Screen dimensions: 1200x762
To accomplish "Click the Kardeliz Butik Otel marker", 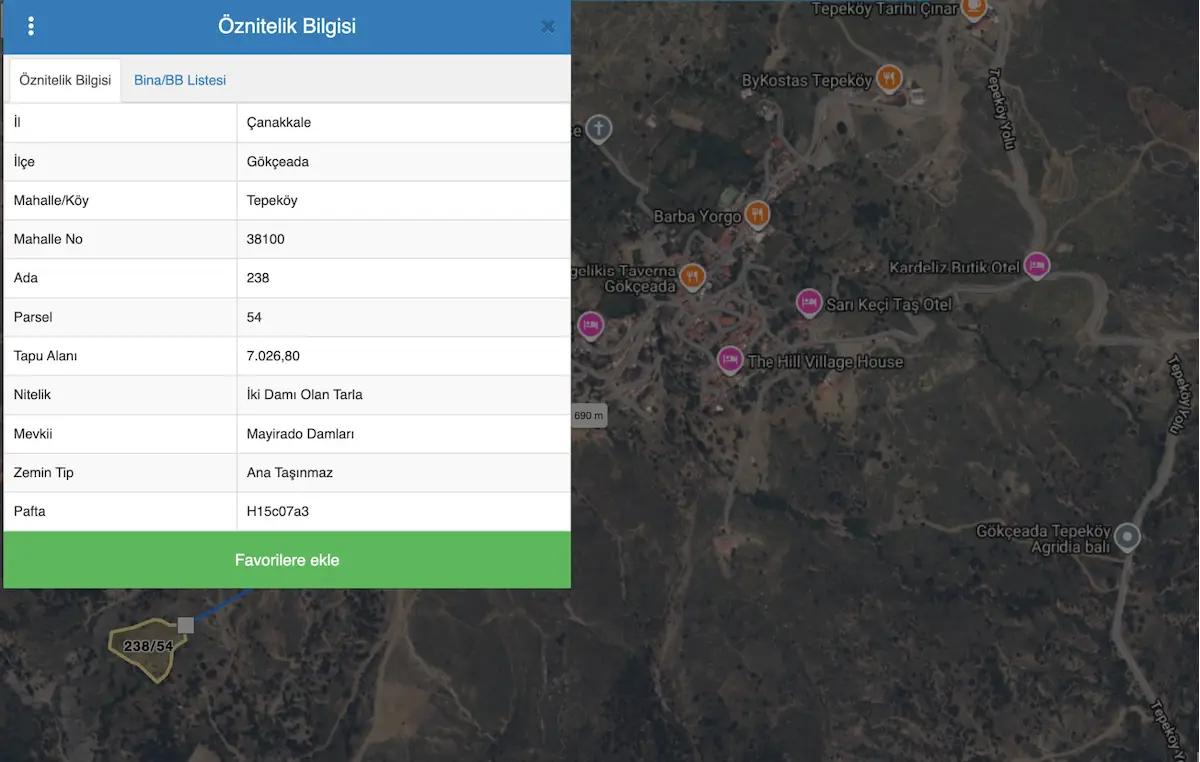I will [x=1037, y=265].
